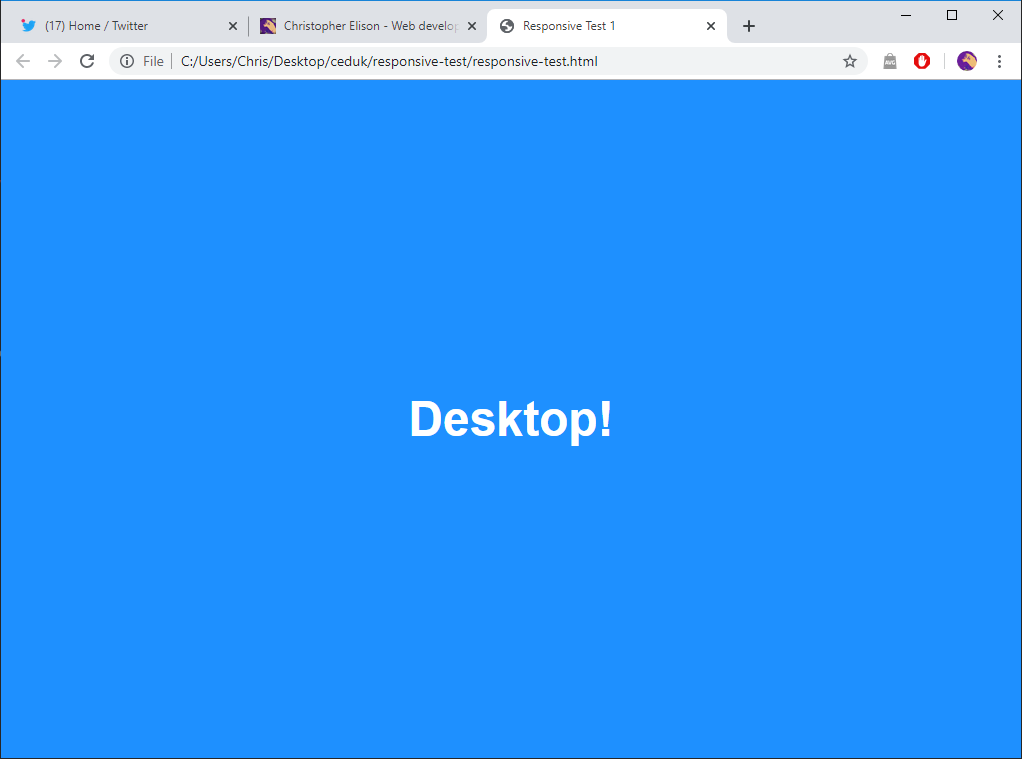Viewport: 1022px width, 759px height.
Task: Go forward to the next page
Action: click(55, 61)
